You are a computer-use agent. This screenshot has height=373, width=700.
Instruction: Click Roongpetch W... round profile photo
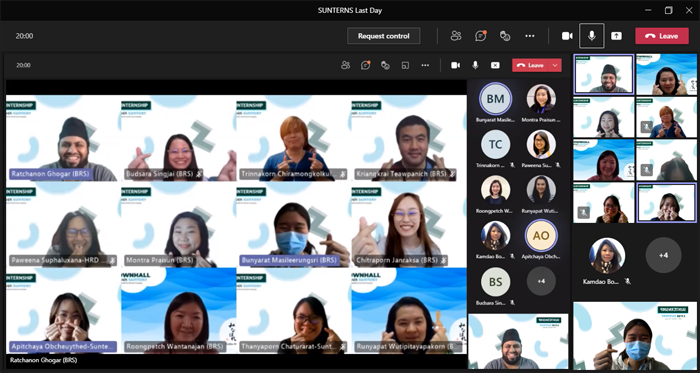pos(496,190)
